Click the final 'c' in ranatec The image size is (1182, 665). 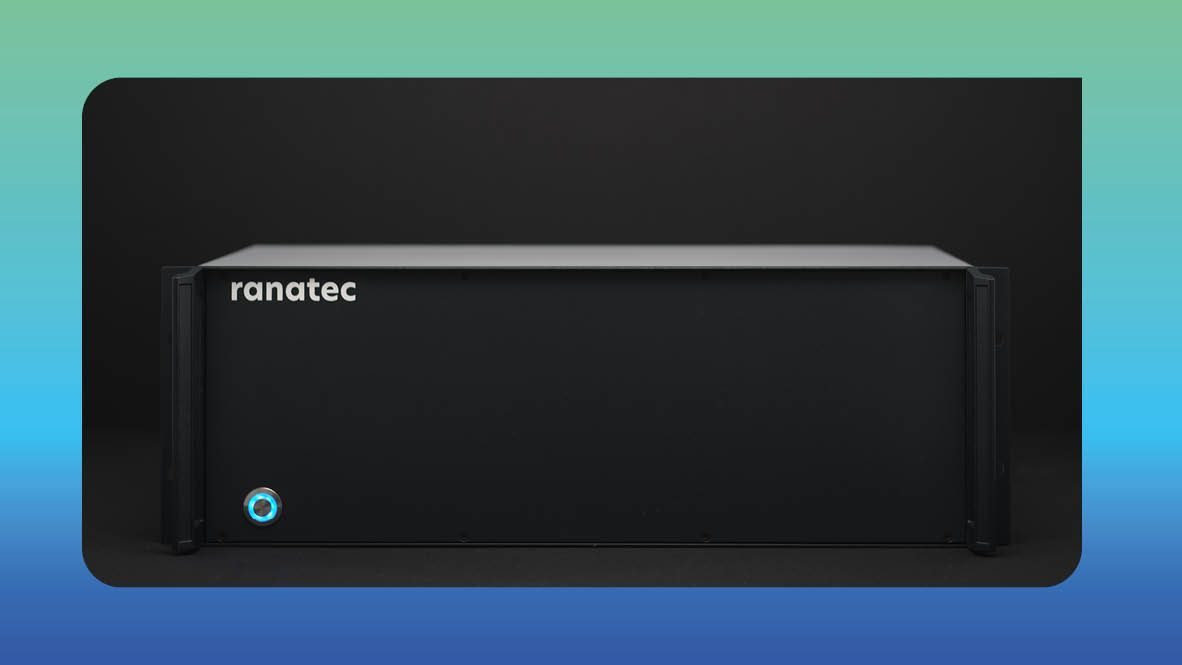[348, 292]
